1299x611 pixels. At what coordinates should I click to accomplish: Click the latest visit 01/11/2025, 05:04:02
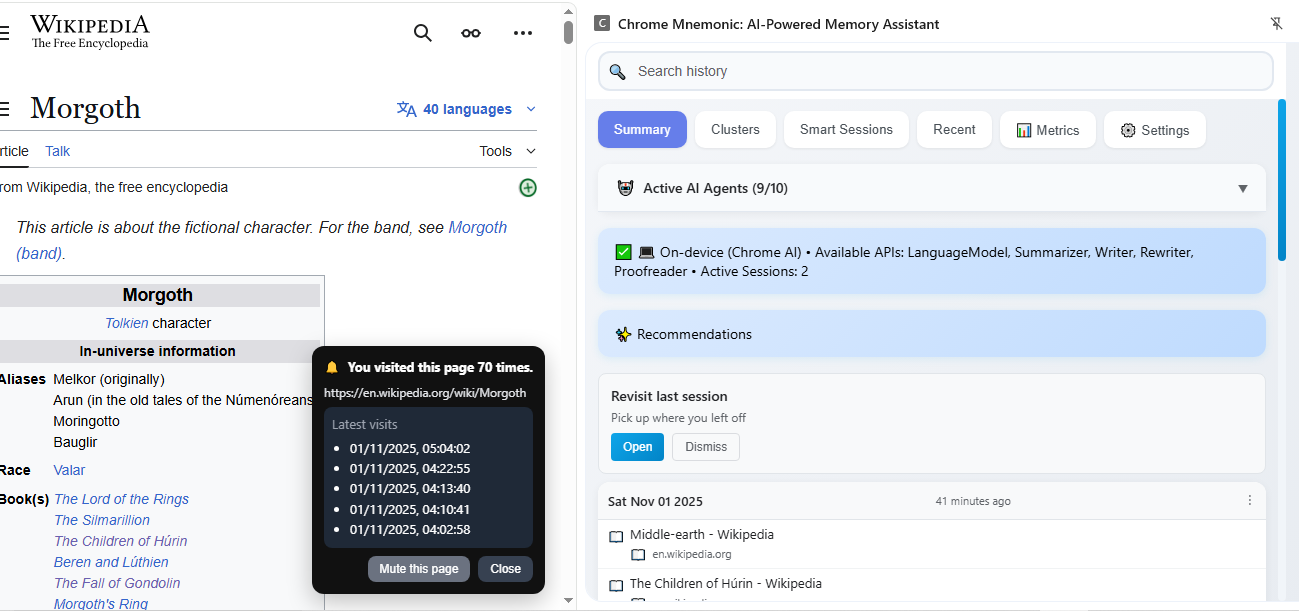click(410, 449)
